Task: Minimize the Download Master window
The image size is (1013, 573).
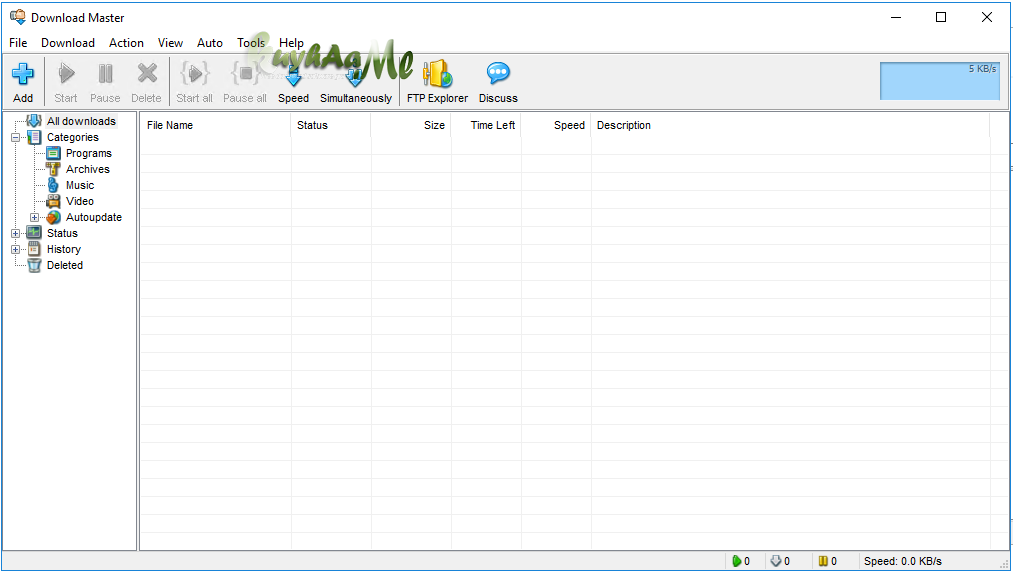Action: (x=895, y=17)
